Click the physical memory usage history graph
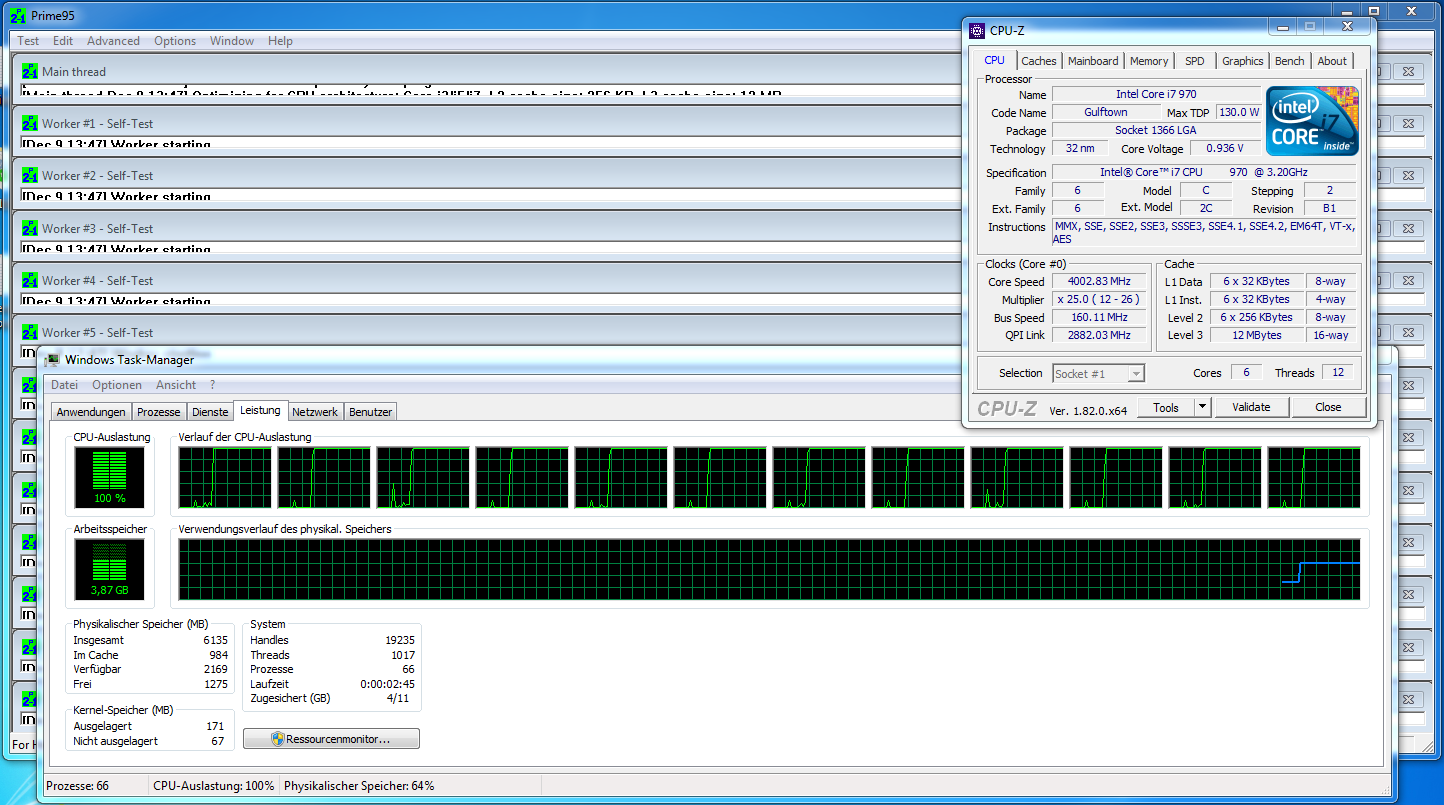 pos(769,570)
